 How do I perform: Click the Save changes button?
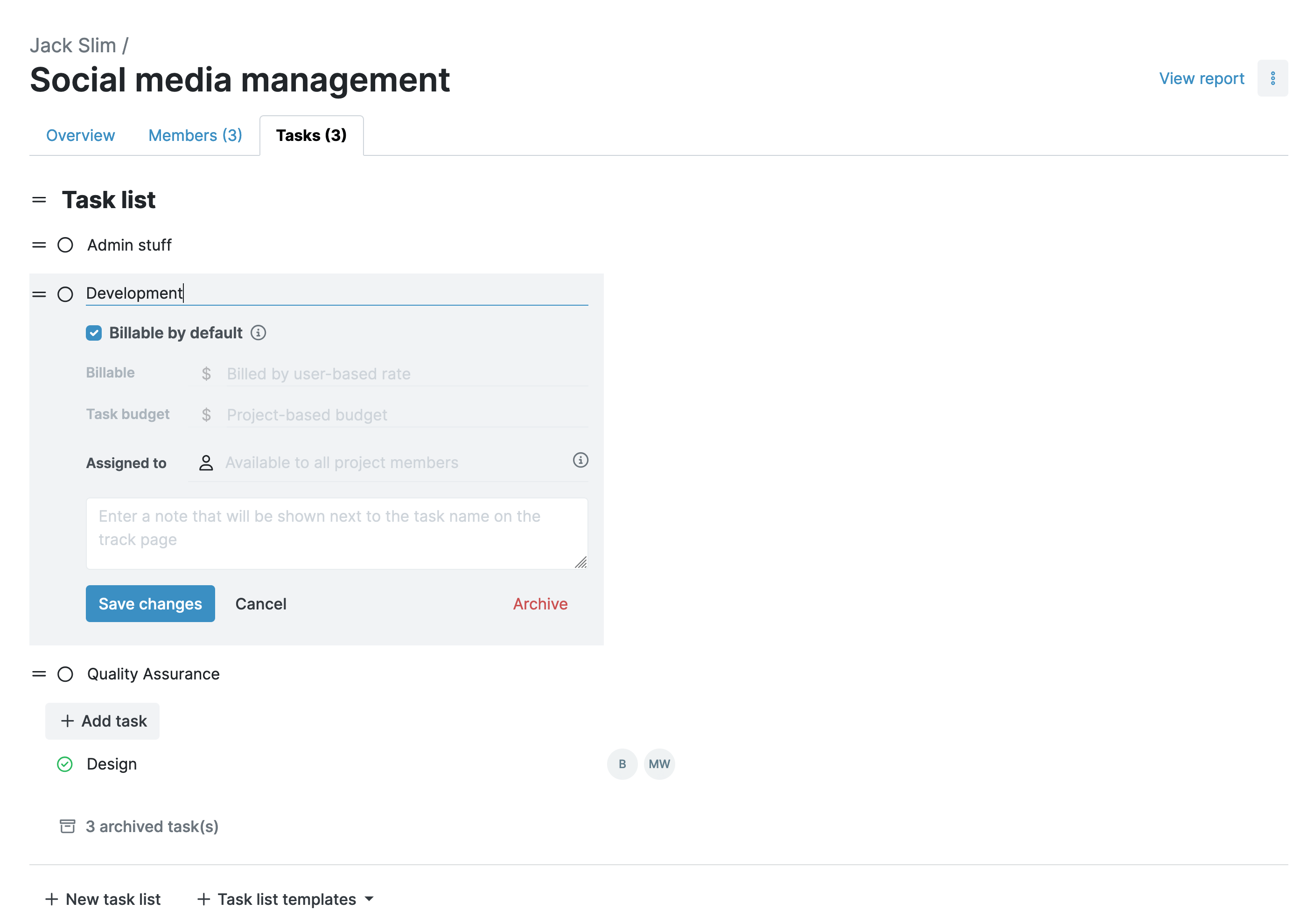[x=150, y=603]
